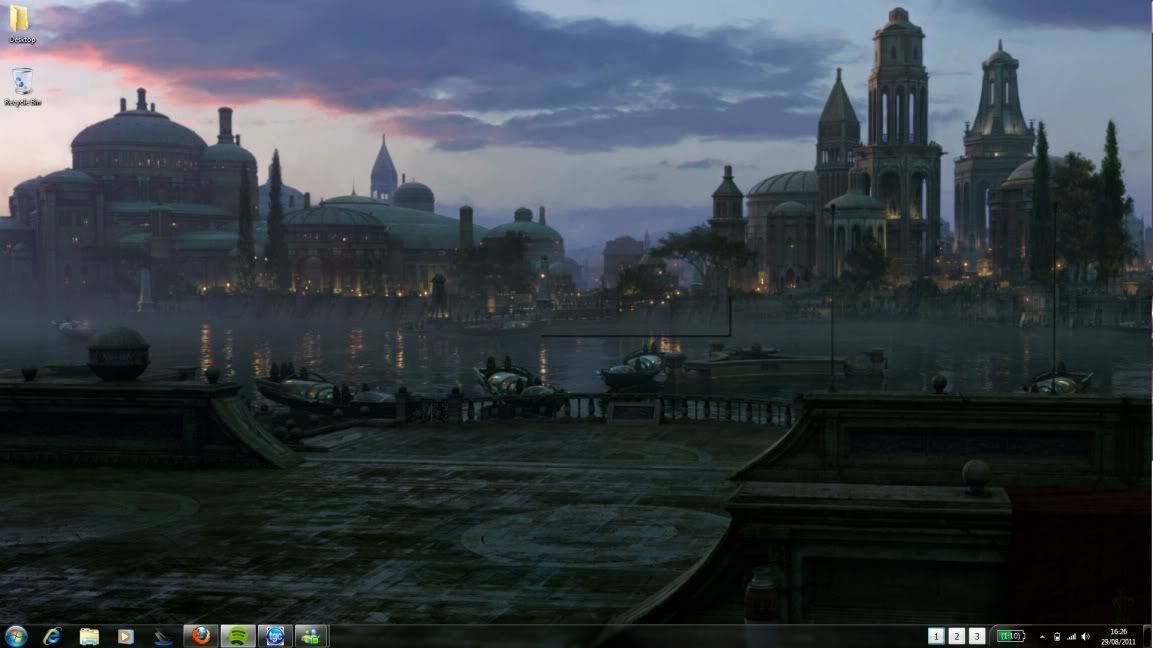
Task: Open the clock showing 16:26
Action: pos(1118,637)
